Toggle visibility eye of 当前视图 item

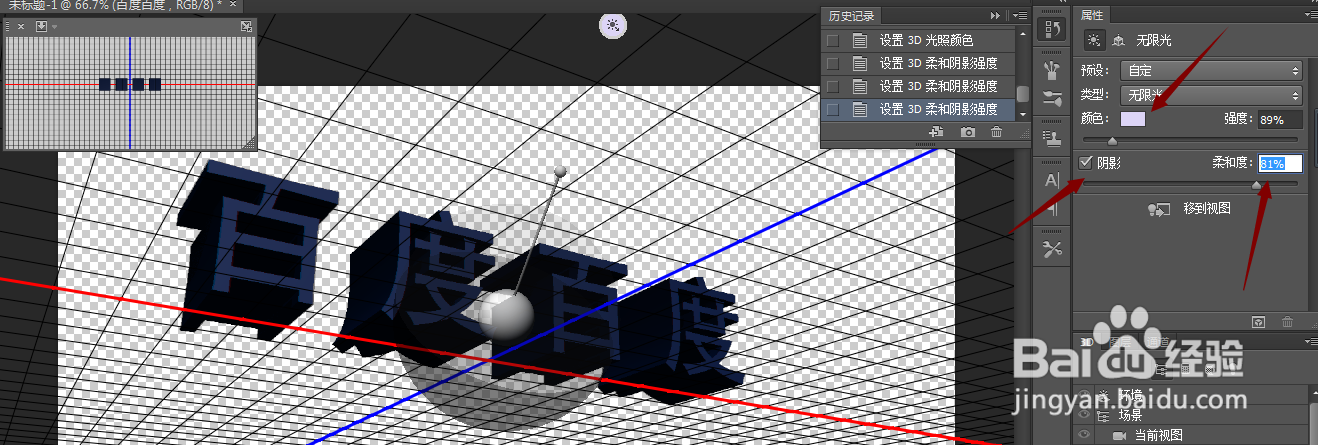(1086, 436)
